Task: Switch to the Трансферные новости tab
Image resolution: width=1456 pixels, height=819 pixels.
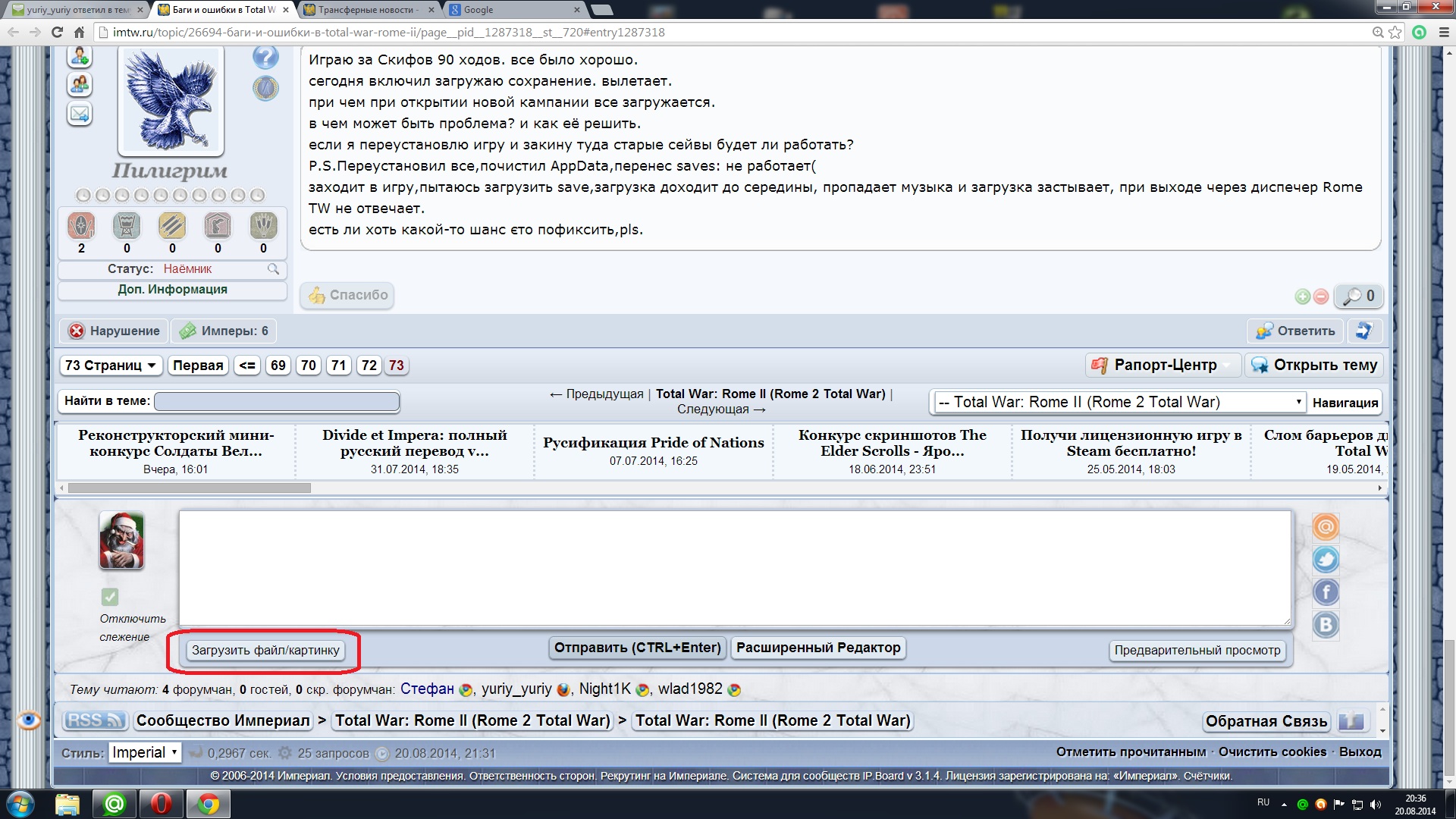Action: tap(369, 10)
